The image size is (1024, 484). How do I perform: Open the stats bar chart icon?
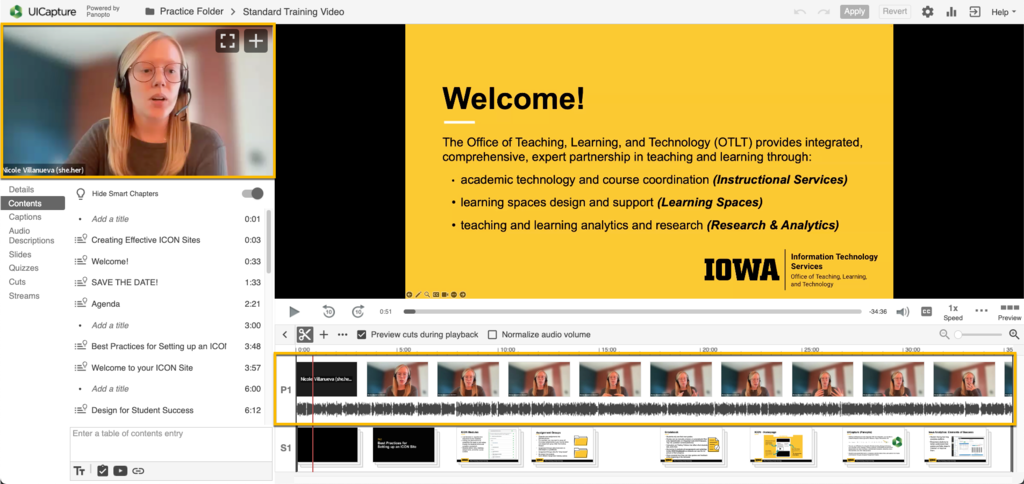(950, 12)
